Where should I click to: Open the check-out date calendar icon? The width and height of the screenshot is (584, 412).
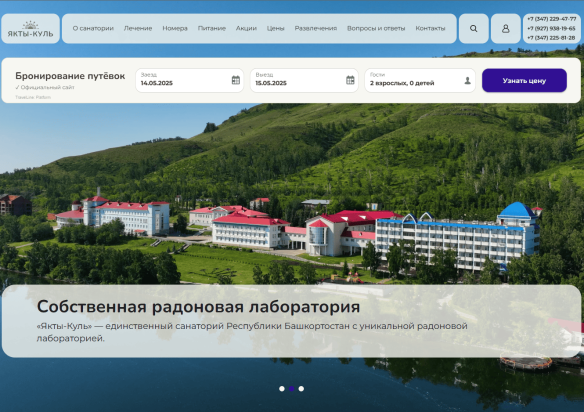tap(350, 80)
